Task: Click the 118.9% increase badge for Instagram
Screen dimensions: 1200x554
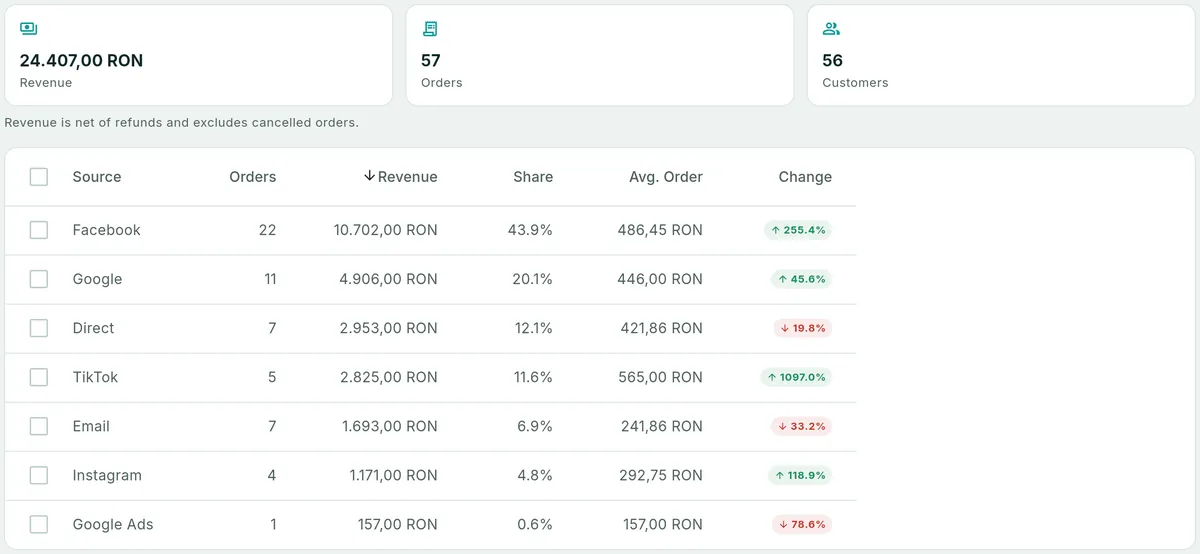Action: click(800, 475)
